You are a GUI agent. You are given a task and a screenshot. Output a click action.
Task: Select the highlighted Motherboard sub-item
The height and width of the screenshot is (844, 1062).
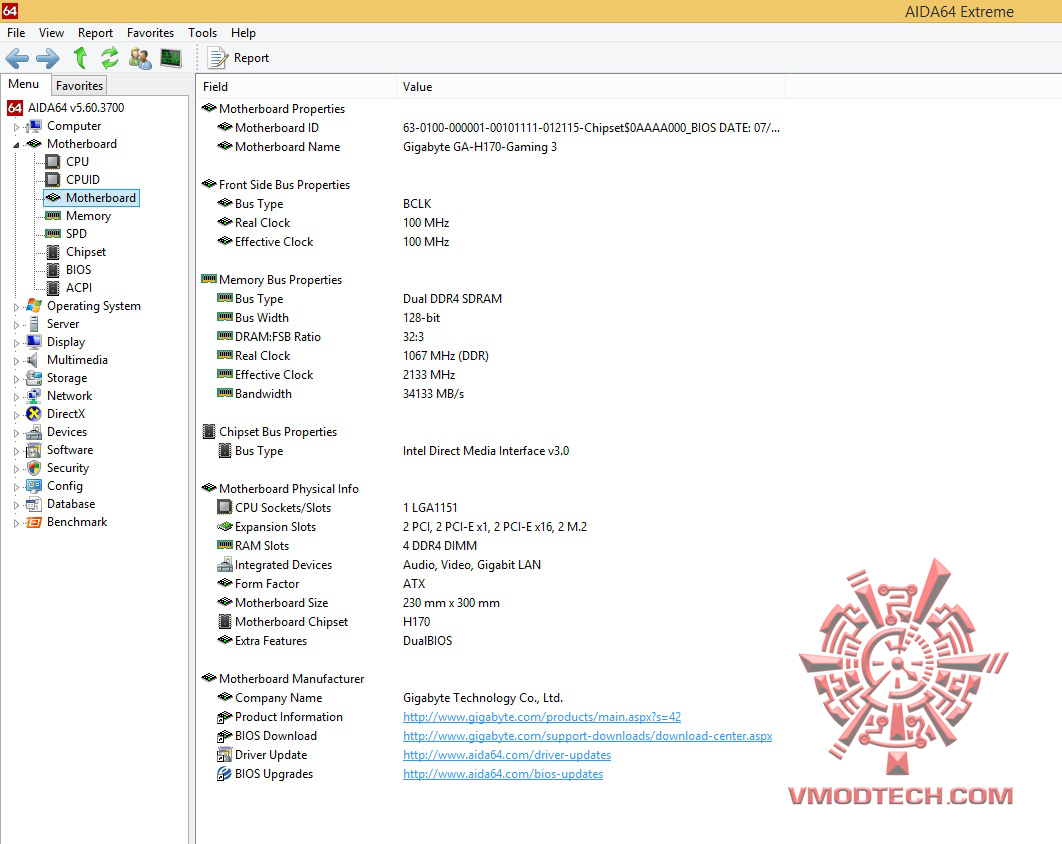point(91,198)
